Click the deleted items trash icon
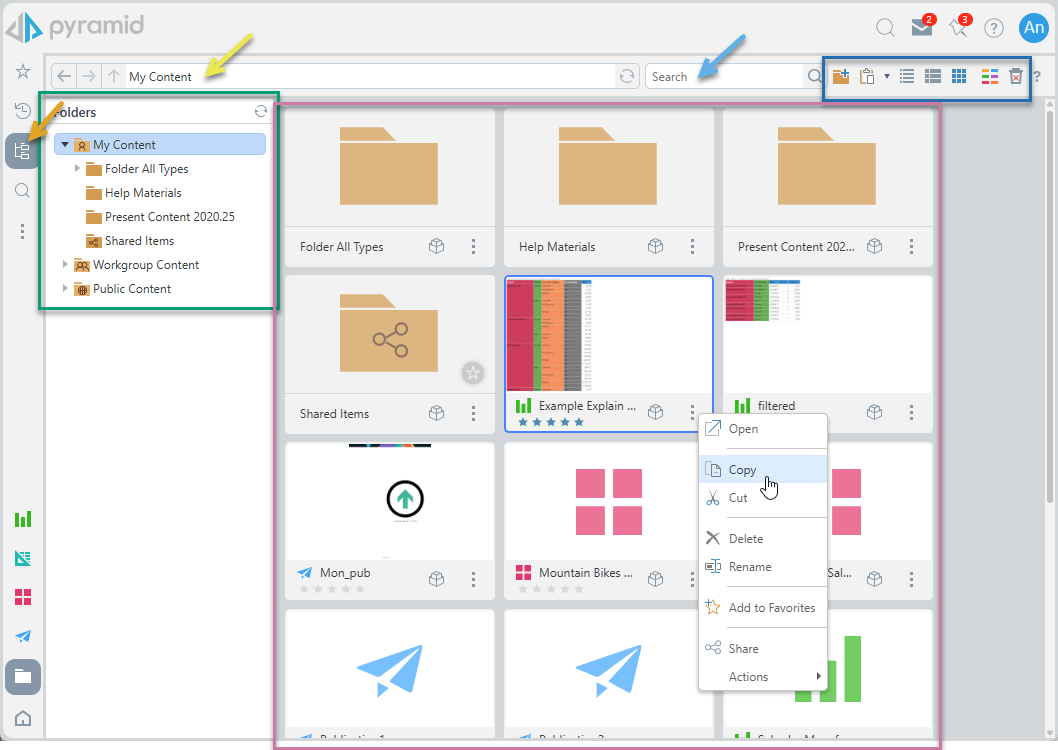Viewport: 1058px width, 750px height. [1016, 76]
